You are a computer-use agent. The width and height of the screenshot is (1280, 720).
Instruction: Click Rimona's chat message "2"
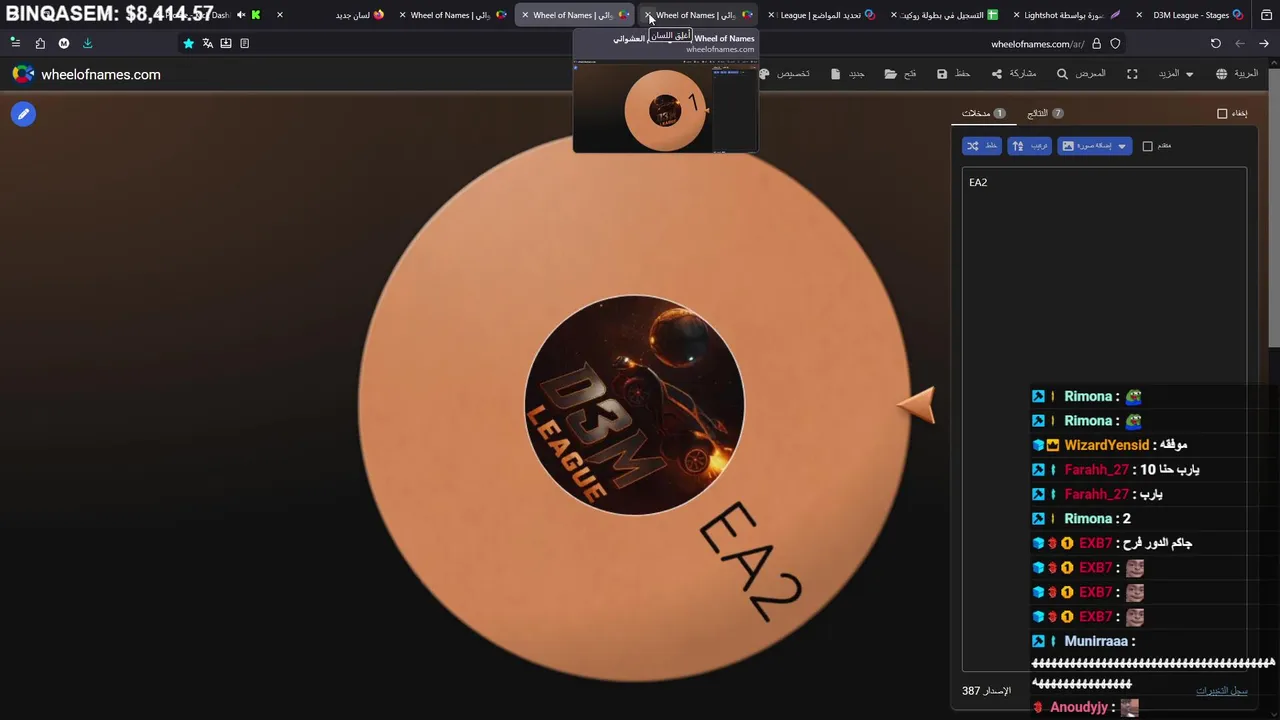point(1127,519)
